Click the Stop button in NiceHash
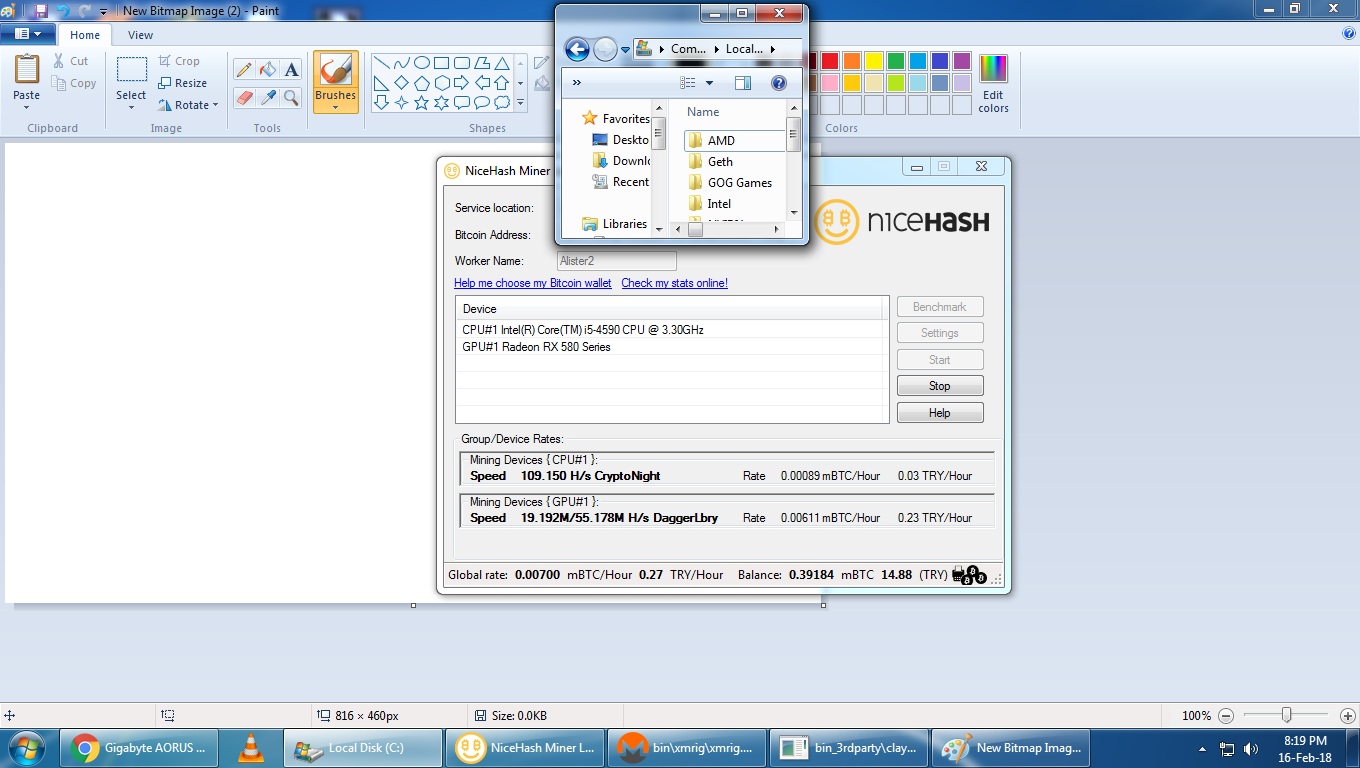This screenshot has height=768, width=1360. coord(940,386)
